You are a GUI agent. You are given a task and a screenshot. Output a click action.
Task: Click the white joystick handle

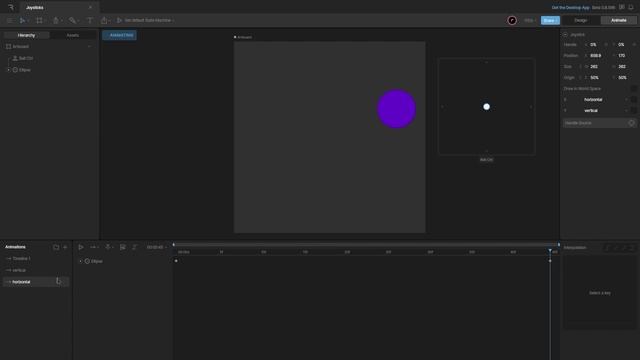(x=486, y=107)
